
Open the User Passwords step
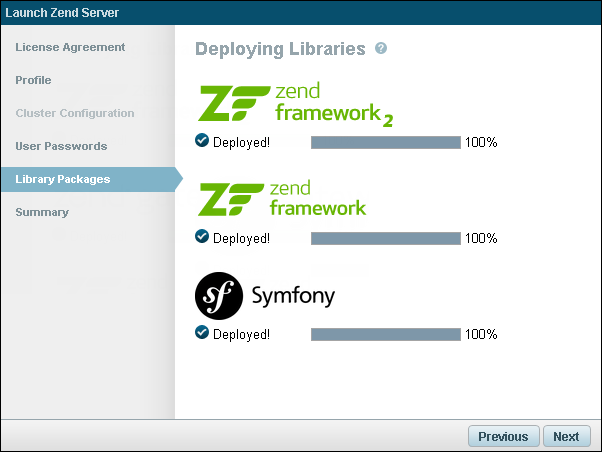coord(61,146)
